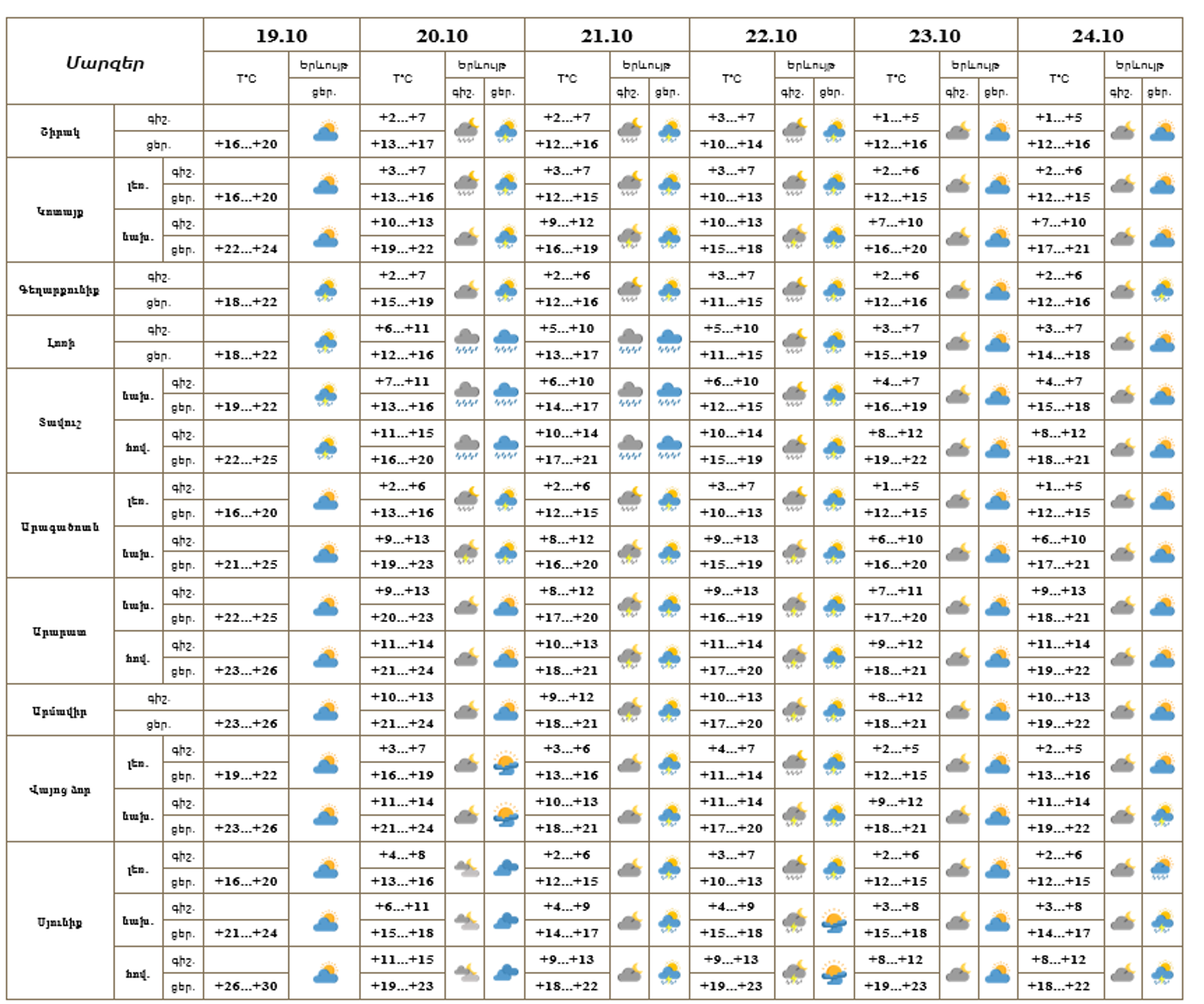Select Շիրակ night cloud icon for 24.10

pos(1122,131)
